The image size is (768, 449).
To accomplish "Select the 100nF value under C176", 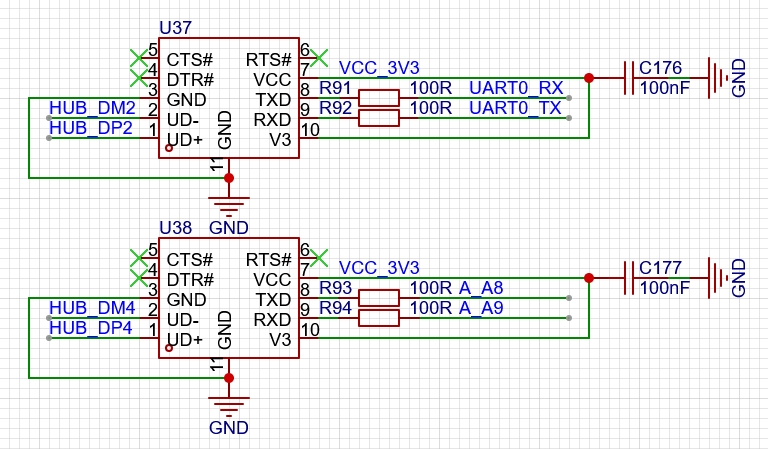I will (665, 88).
